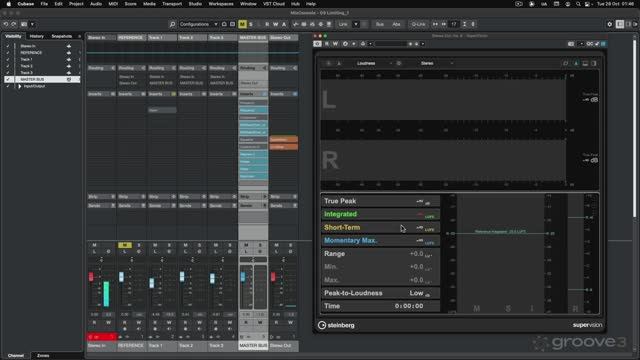This screenshot has height=360, width=640.
Task: Click the SuperVision plugin W write button
Action: (x=335, y=44)
